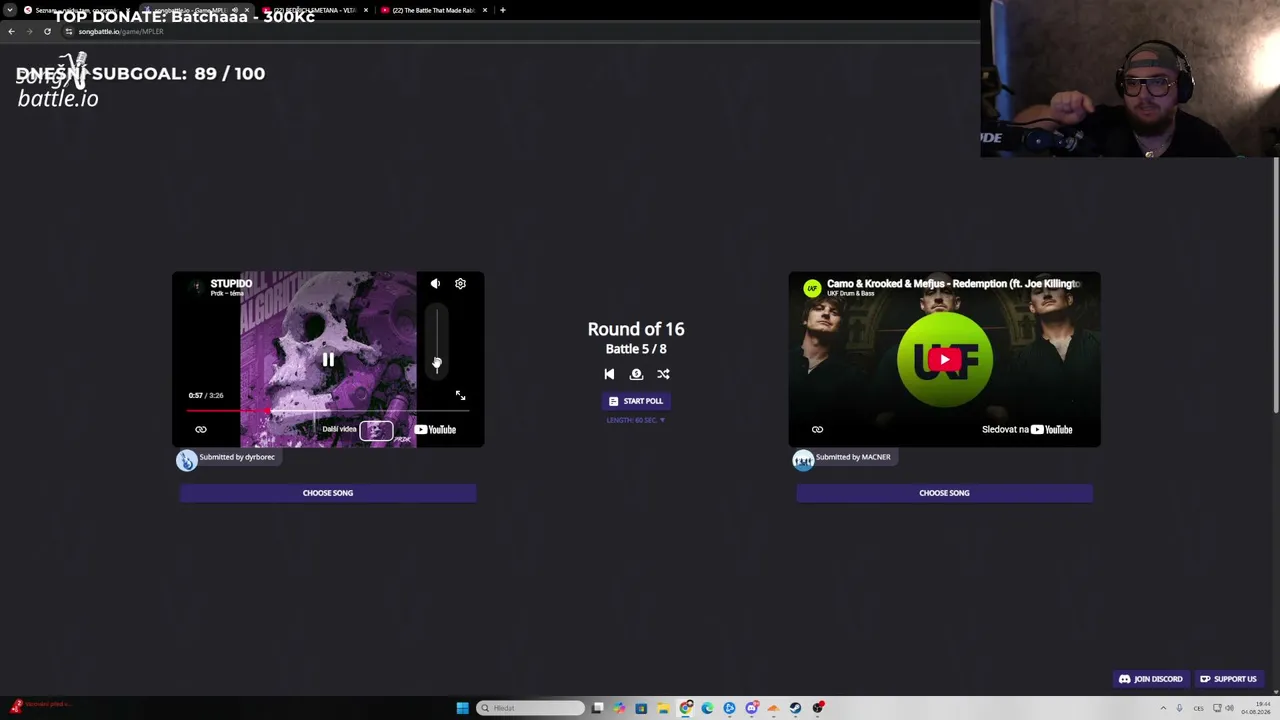Close the Seznam tab
The image size is (1280, 720).
pyautogui.click(x=128, y=10)
